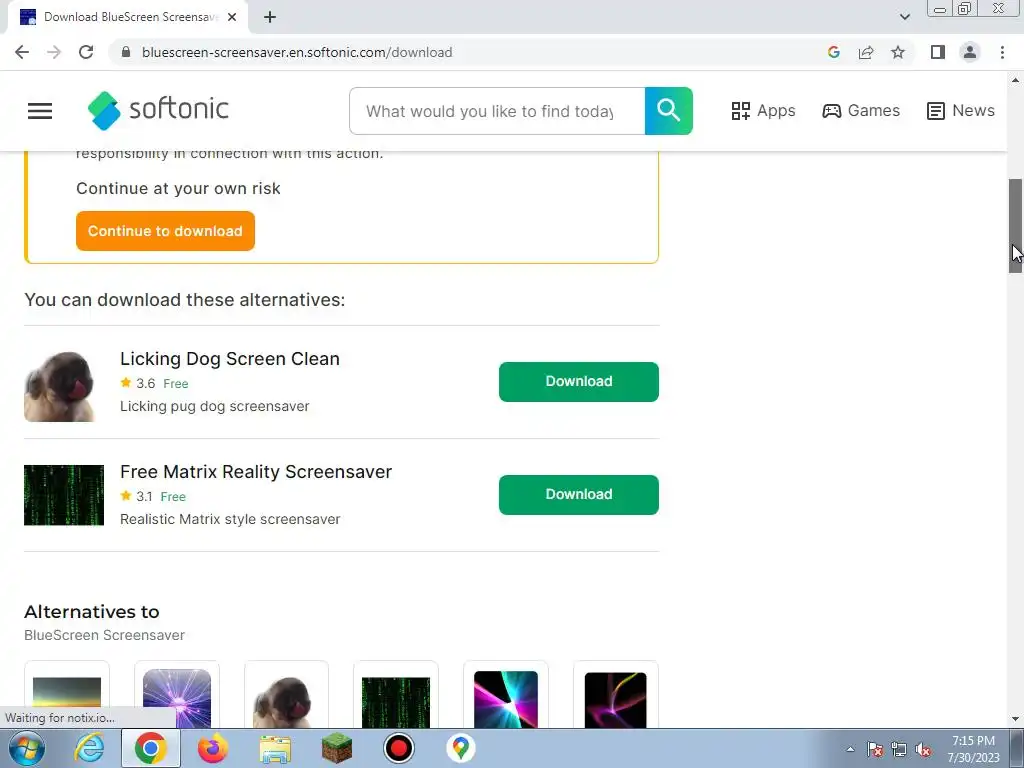Open Google Maps from the taskbar
Image resolution: width=1024 pixels, height=768 pixels.
point(460,748)
